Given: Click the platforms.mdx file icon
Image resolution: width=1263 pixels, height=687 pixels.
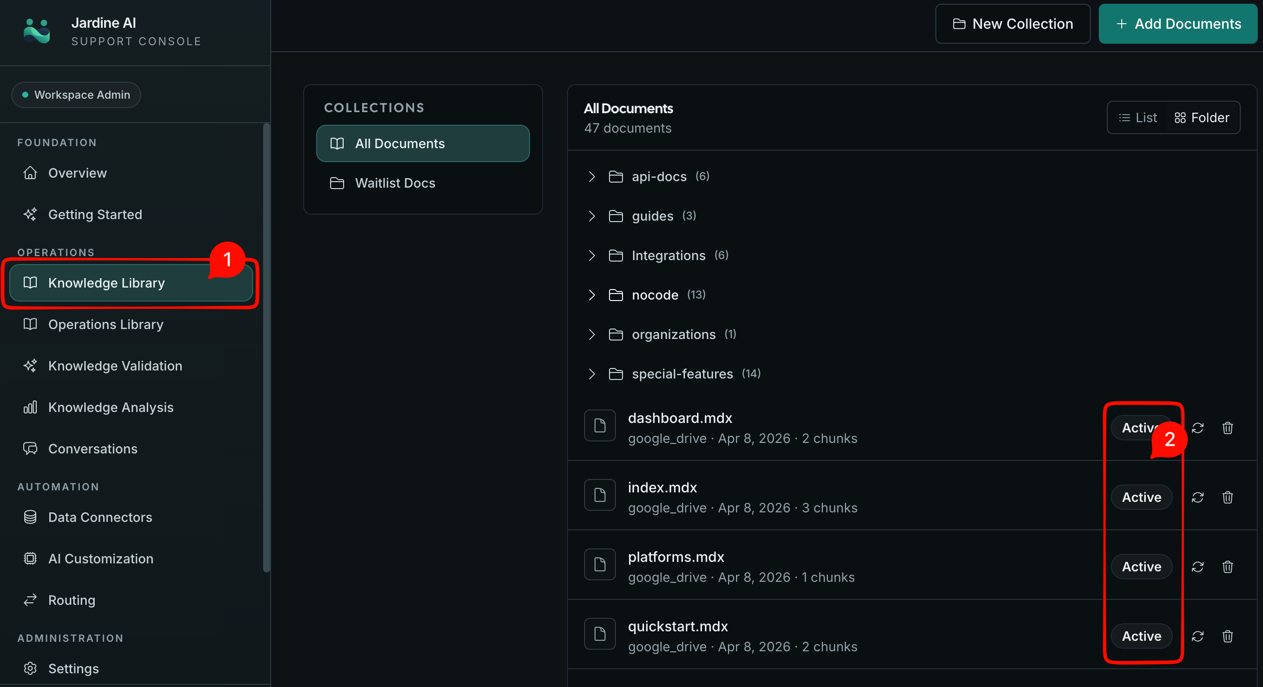Looking at the screenshot, I should [600, 565].
